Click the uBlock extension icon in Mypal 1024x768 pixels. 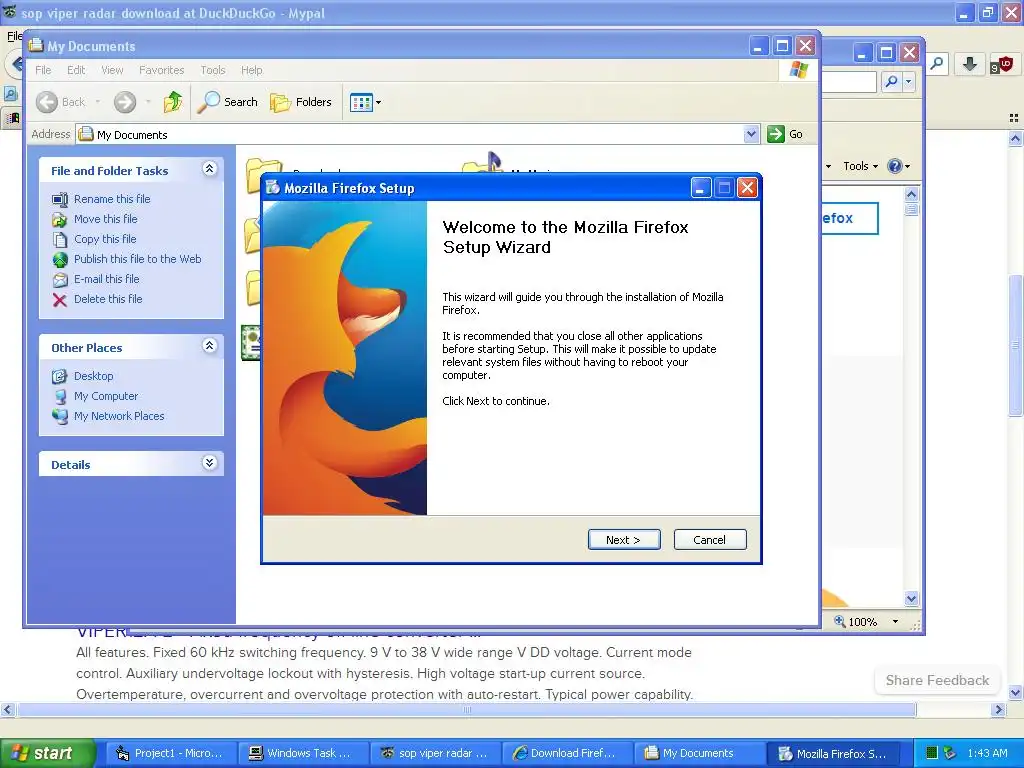(x=1000, y=65)
